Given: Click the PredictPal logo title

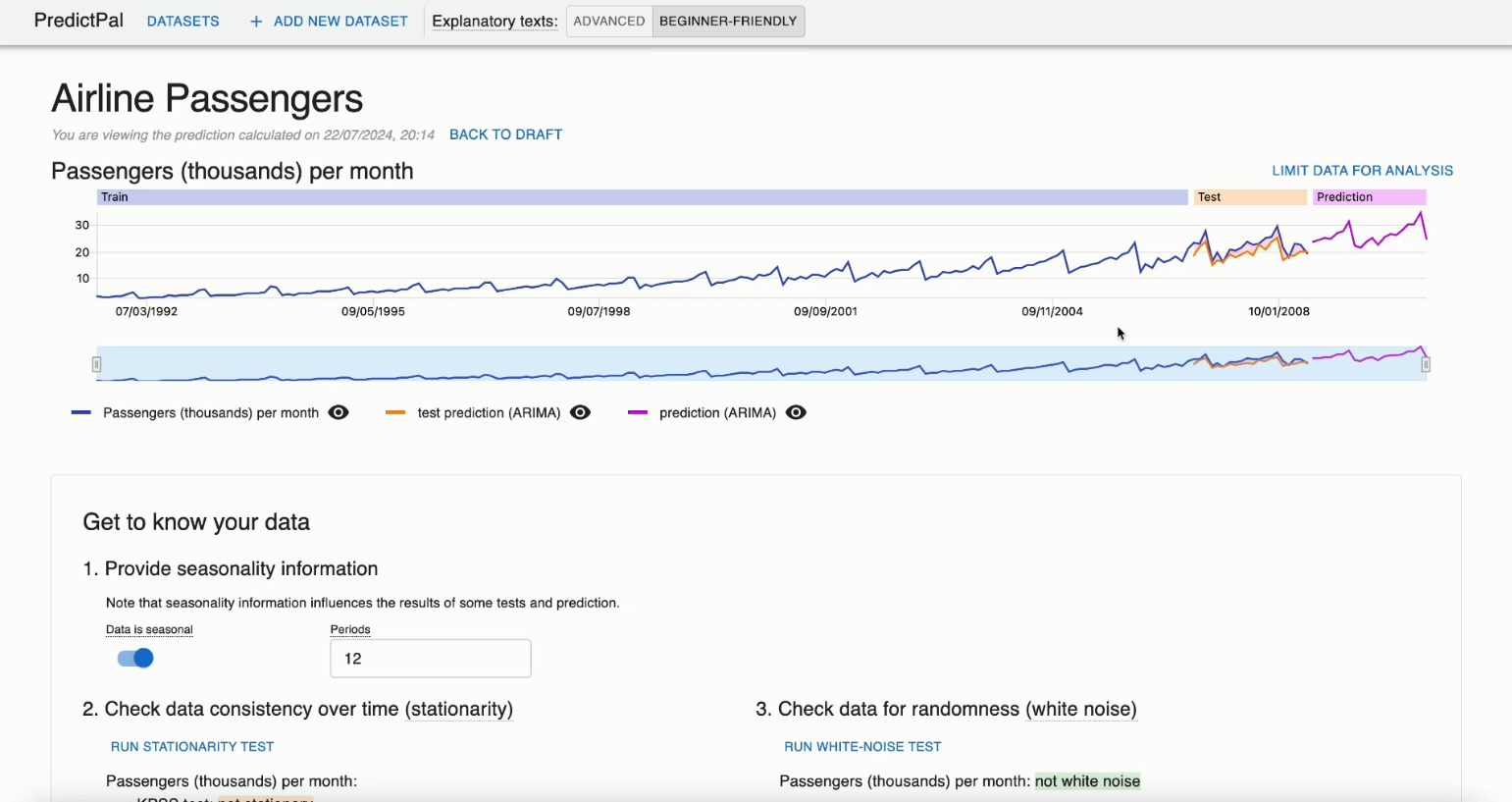Looking at the screenshot, I should (78, 21).
